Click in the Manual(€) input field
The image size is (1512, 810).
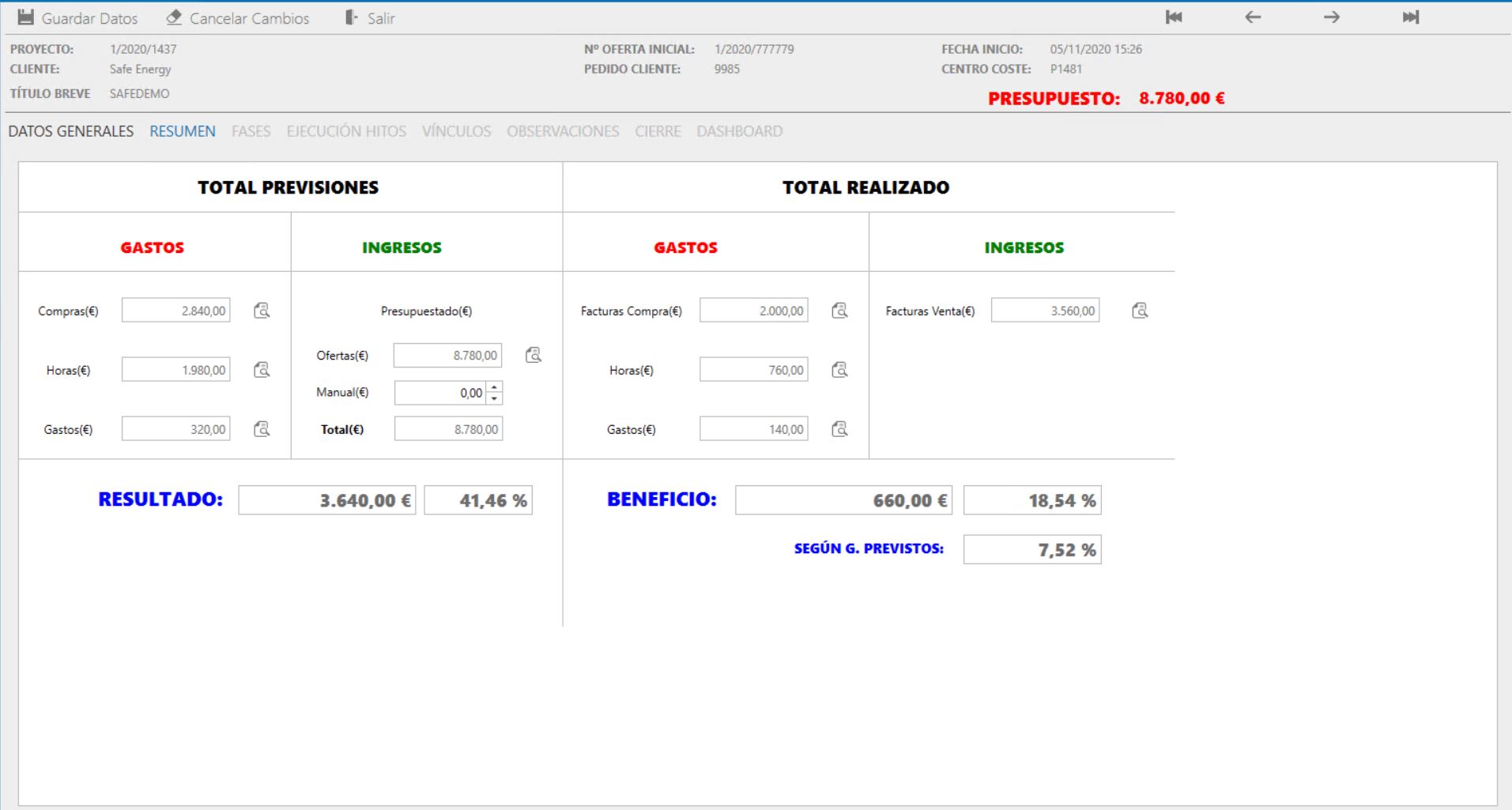440,393
